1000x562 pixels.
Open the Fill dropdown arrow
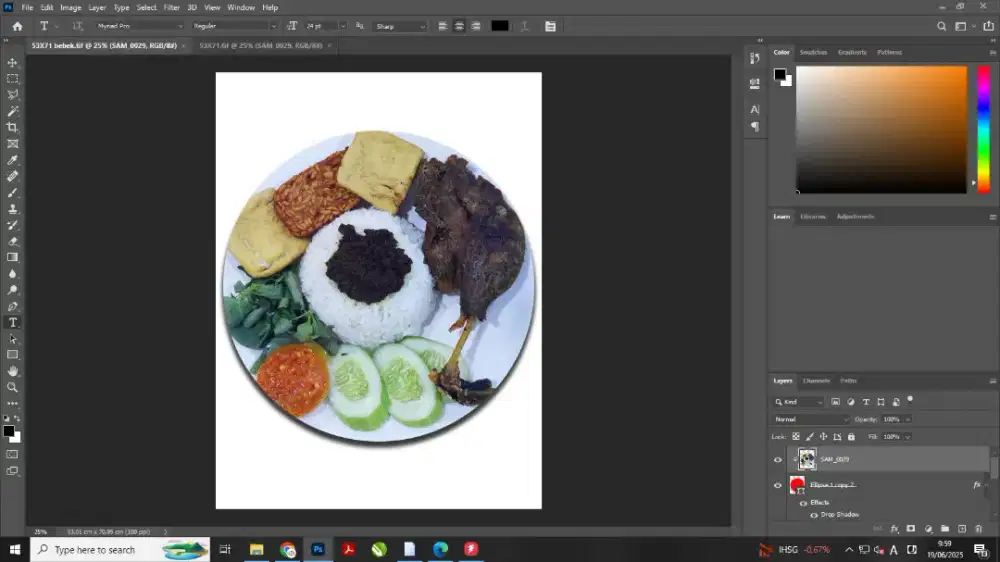[x=908, y=437]
